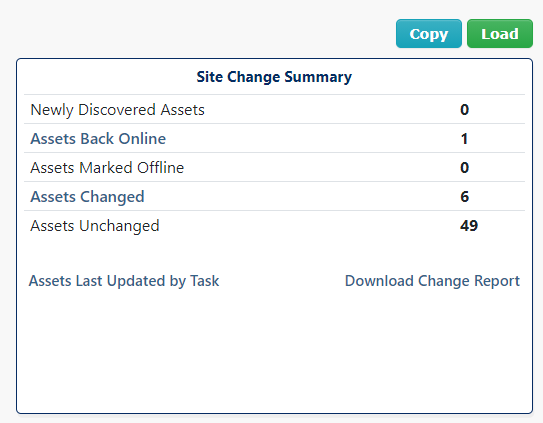Click the Assets Back Online count 1
Image resolution: width=543 pixels, height=423 pixels.
pyautogui.click(x=464, y=139)
